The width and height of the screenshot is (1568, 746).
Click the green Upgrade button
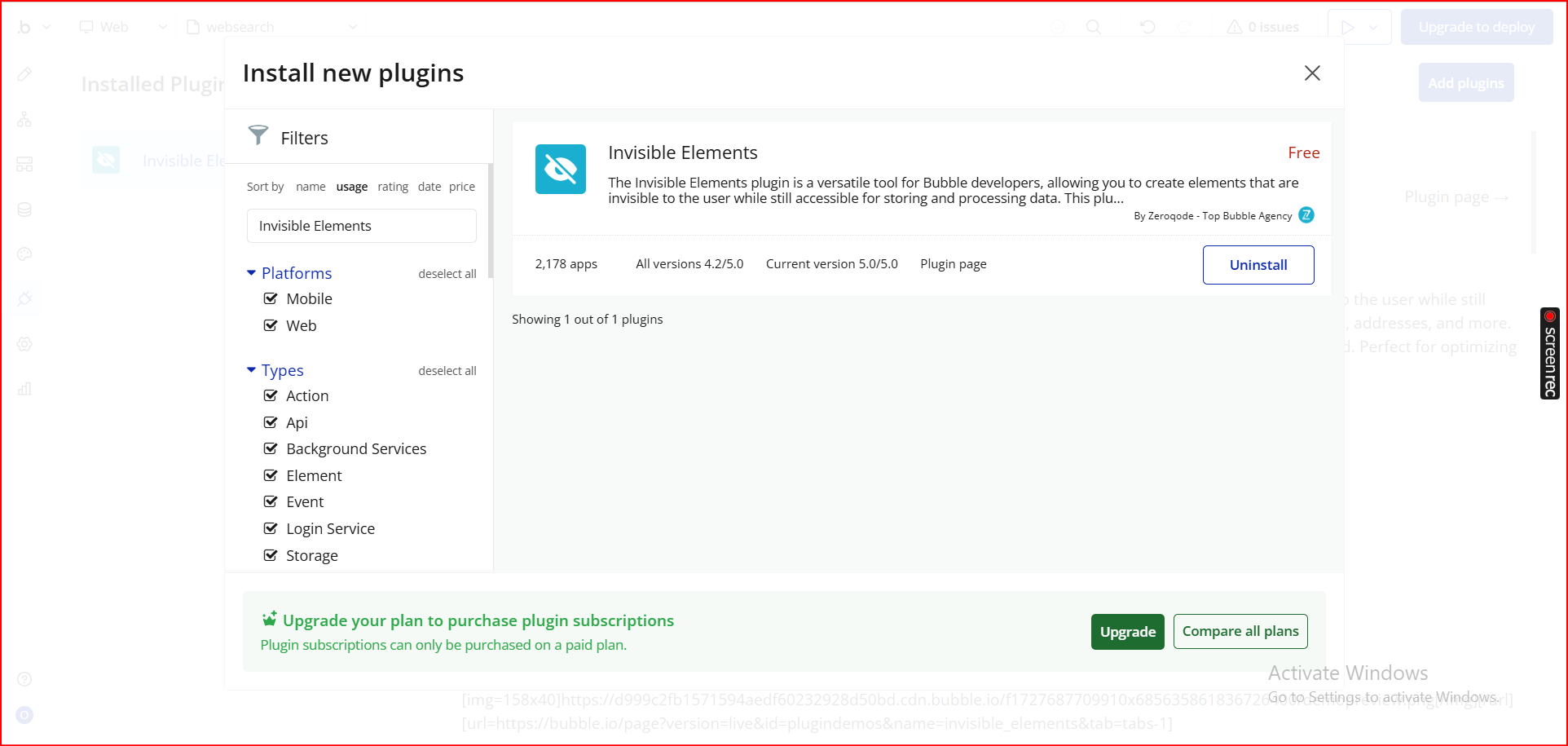(x=1127, y=632)
